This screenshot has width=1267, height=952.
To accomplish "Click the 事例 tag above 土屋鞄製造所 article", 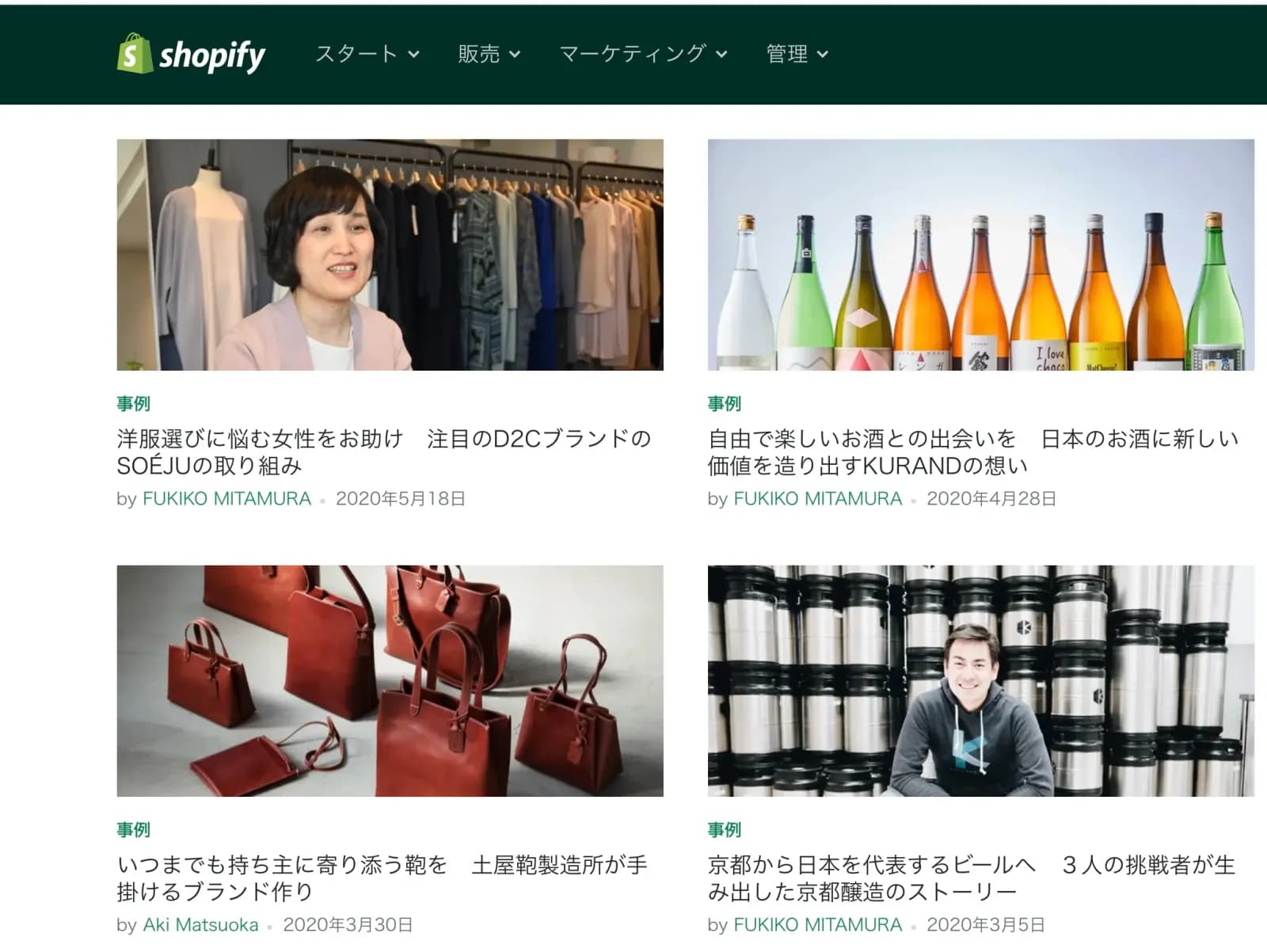I will click(x=133, y=830).
